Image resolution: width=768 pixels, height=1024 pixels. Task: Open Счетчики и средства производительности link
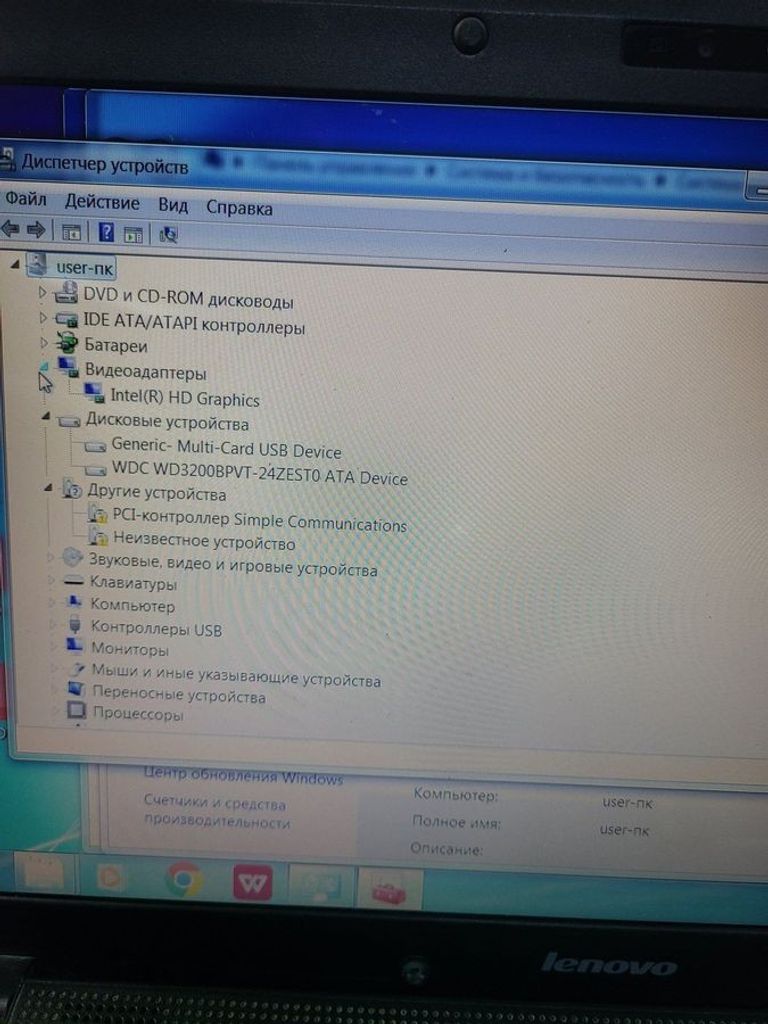[216, 813]
